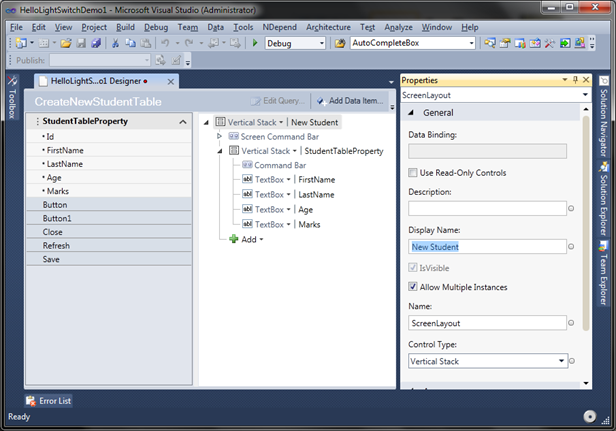Viewport: 616px width, 431px height.
Task: Close the Properties panel
Action: click(586, 80)
